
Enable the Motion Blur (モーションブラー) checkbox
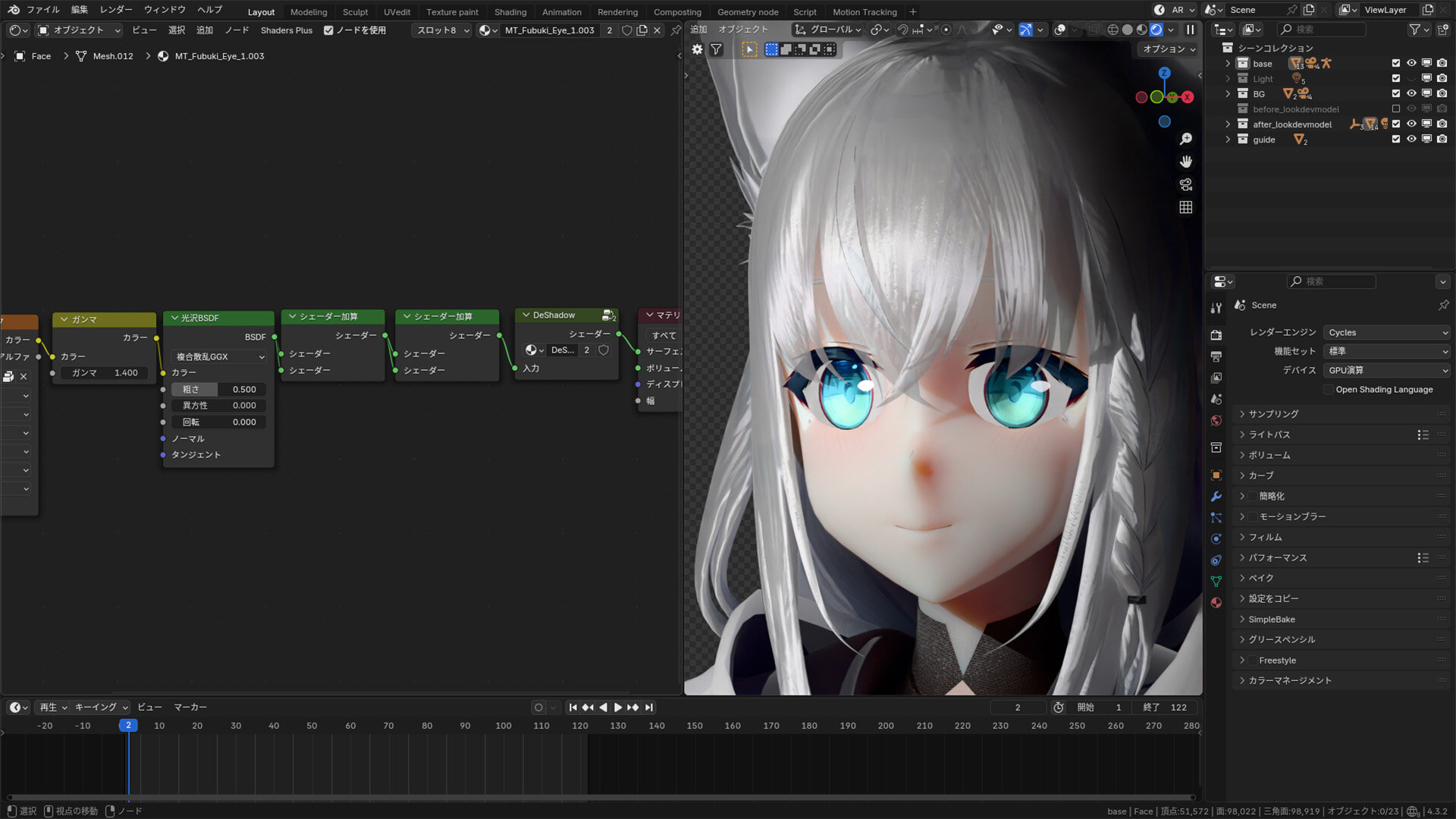[1252, 516]
